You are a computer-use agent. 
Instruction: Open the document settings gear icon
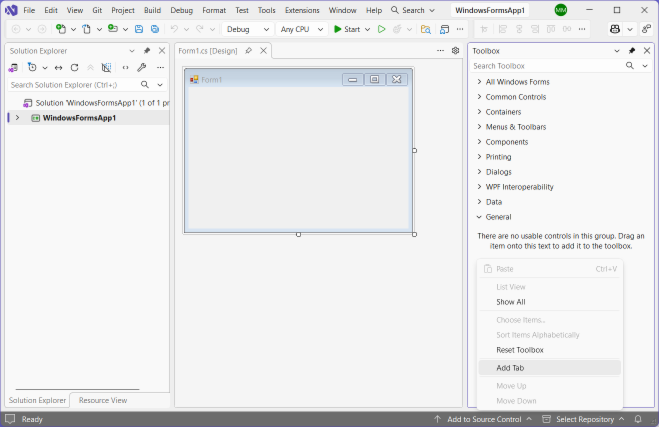click(455, 50)
